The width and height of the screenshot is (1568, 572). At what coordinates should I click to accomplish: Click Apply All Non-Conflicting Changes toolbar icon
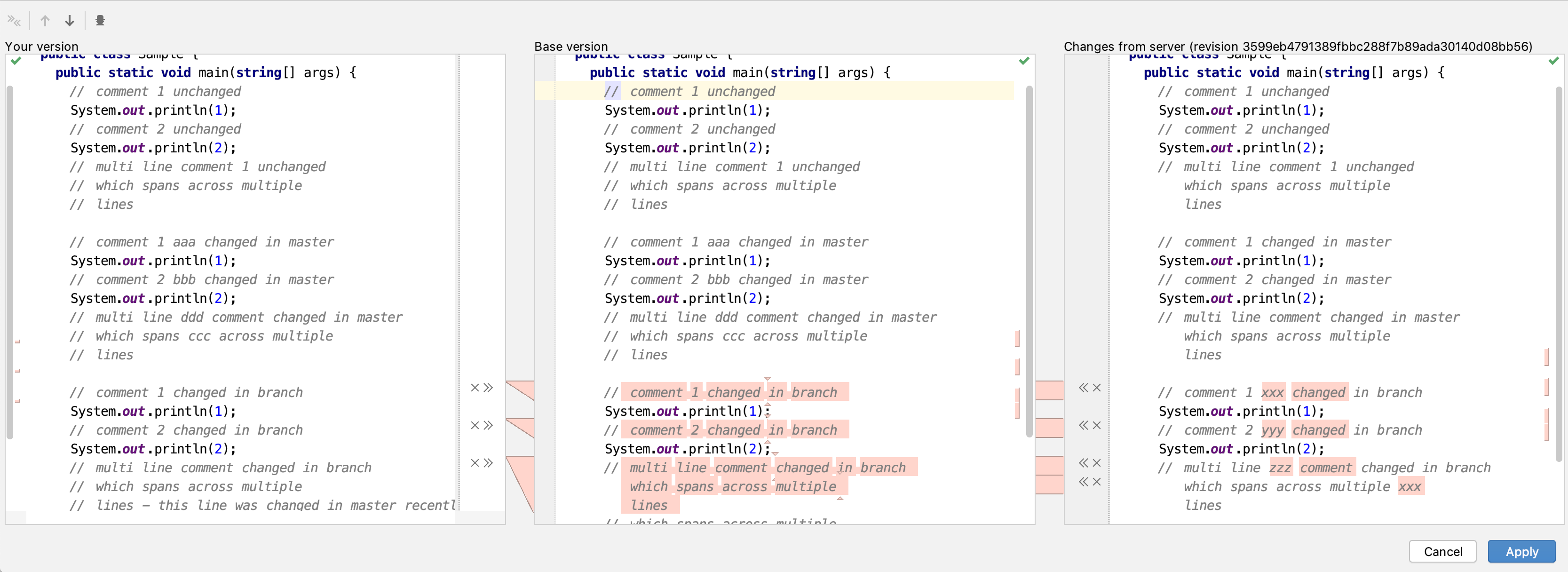[x=14, y=21]
